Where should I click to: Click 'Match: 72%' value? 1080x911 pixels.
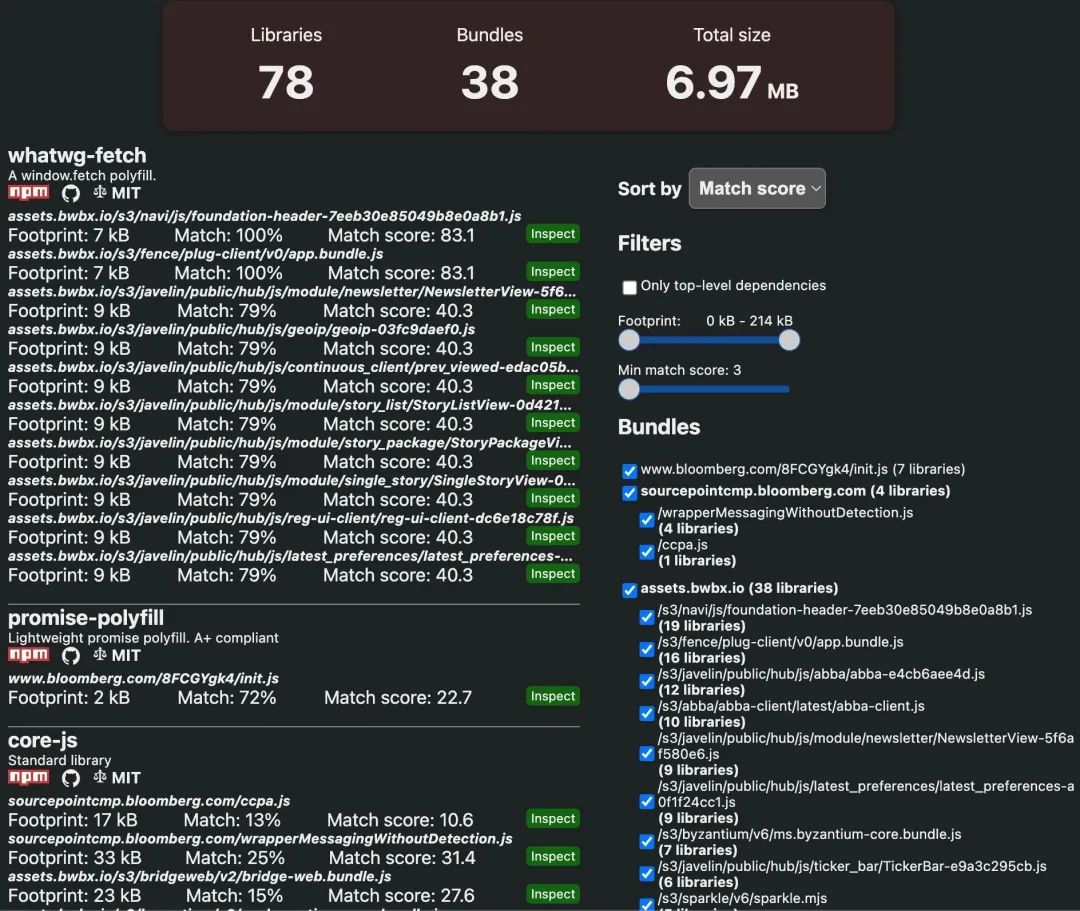[x=227, y=698]
